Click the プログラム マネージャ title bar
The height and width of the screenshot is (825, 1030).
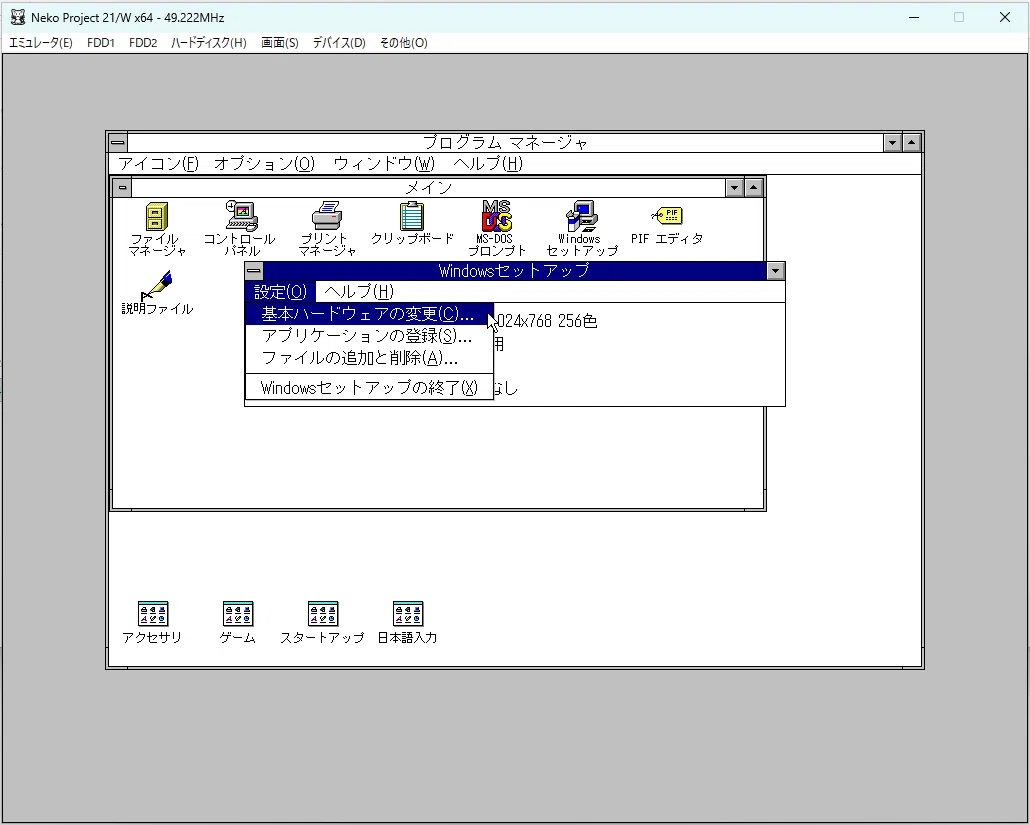coord(504,143)
